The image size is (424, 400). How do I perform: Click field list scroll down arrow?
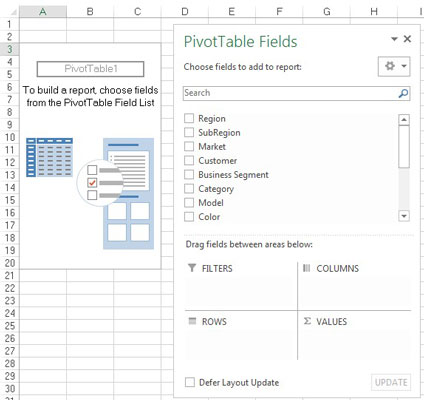pyautogui.click(x=404, y=216)
